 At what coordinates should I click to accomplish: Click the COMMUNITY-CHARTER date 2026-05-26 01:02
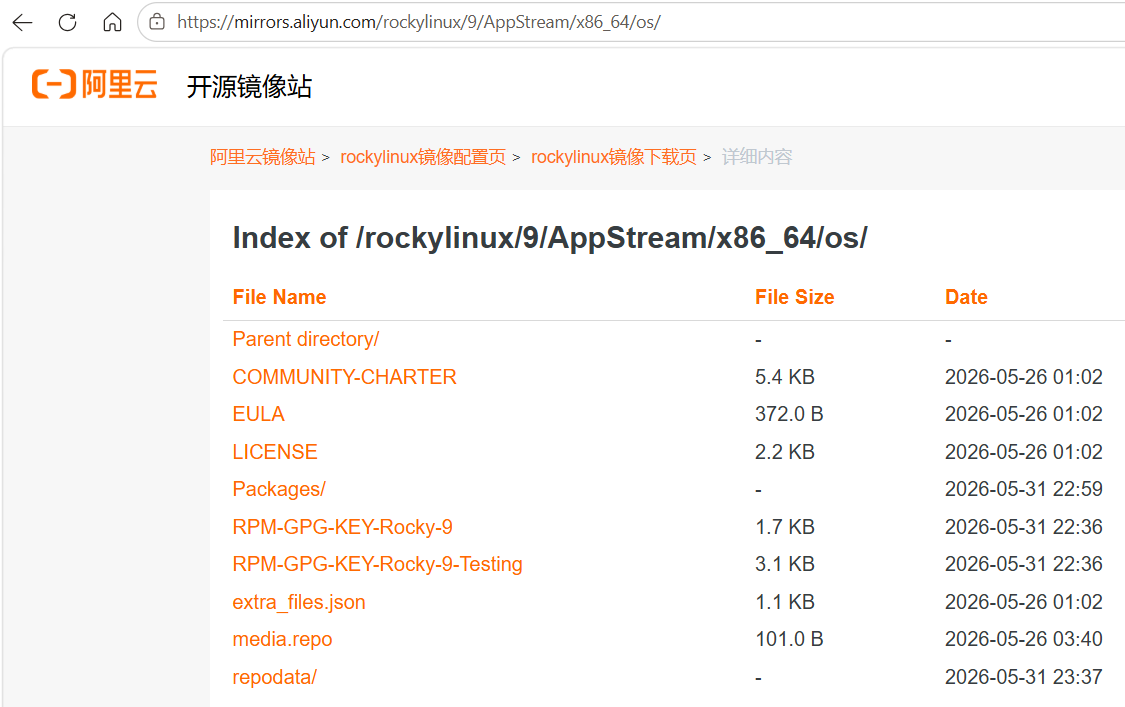1024,377
